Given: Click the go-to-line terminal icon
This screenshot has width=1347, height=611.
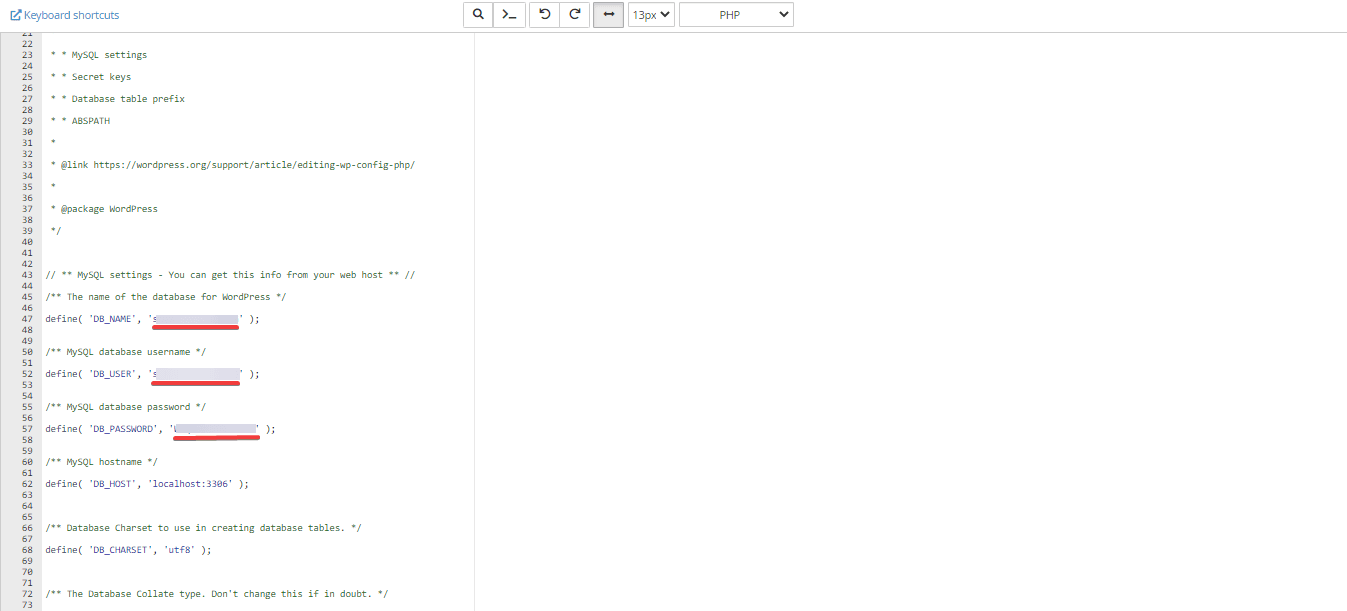Looking at the screenshot, I should (510, 15).
